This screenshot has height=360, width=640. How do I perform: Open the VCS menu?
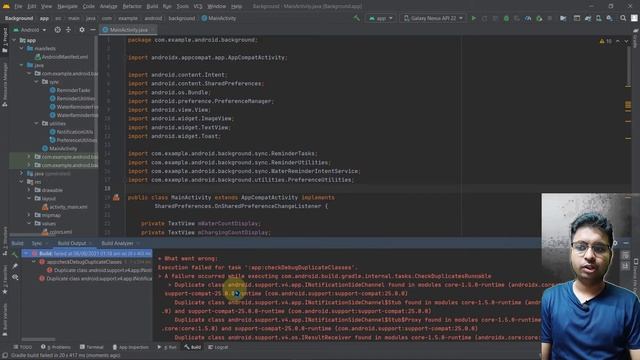[x=198, y=6]
